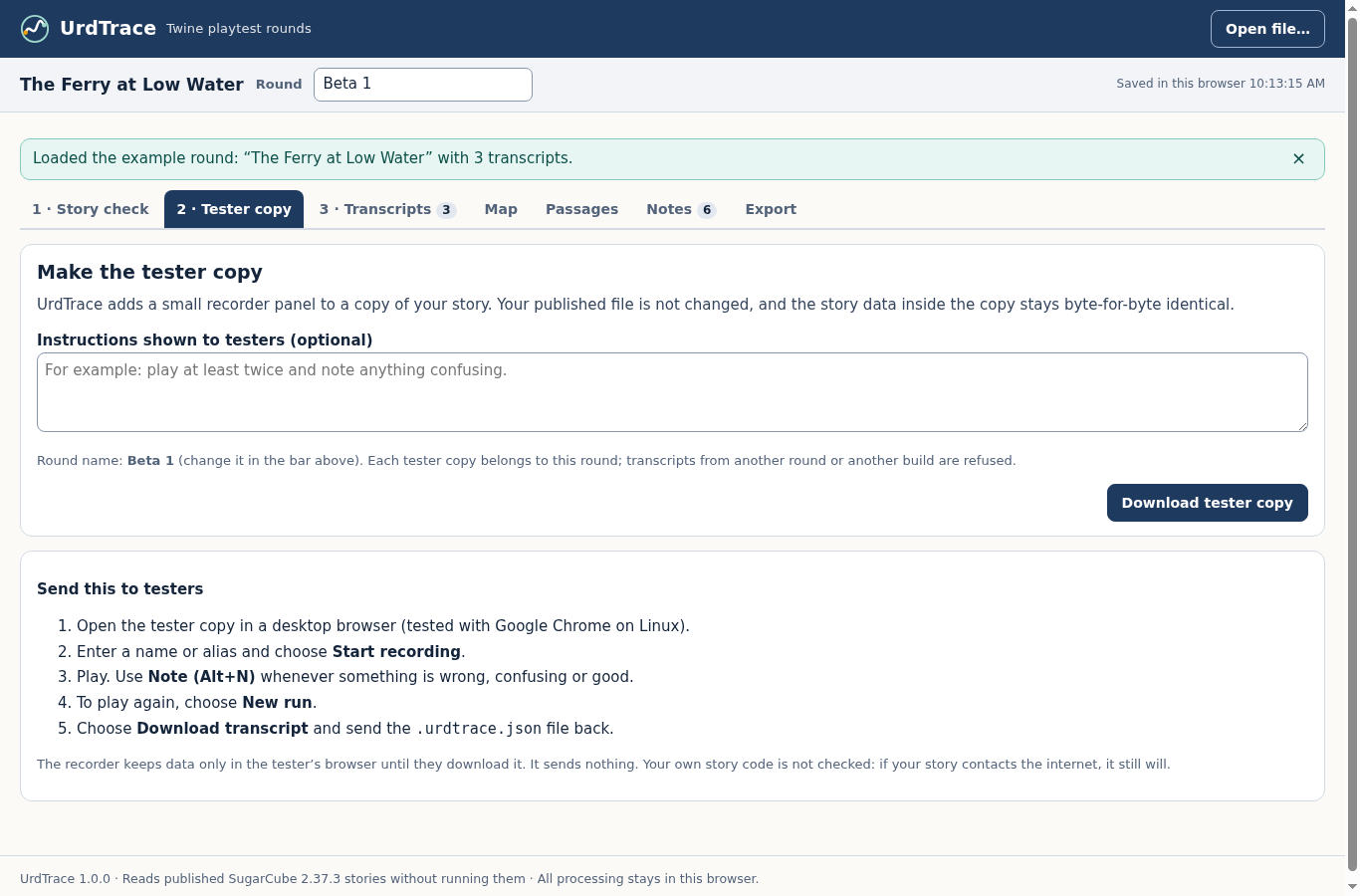Click the Open file… button
Image resolution: width=1360 pixels, height=896 pixels.
click(x=1267, y=29)
